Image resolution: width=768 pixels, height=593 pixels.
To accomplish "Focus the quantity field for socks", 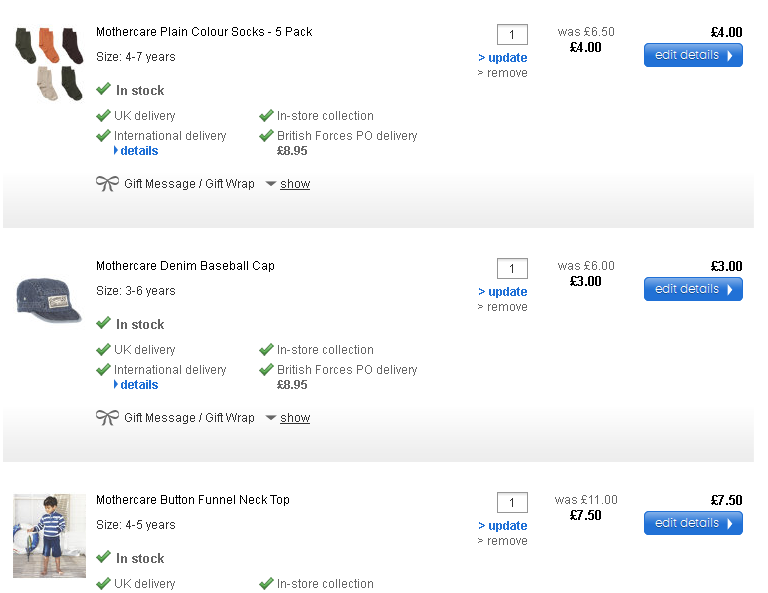I will coord(512,35).
